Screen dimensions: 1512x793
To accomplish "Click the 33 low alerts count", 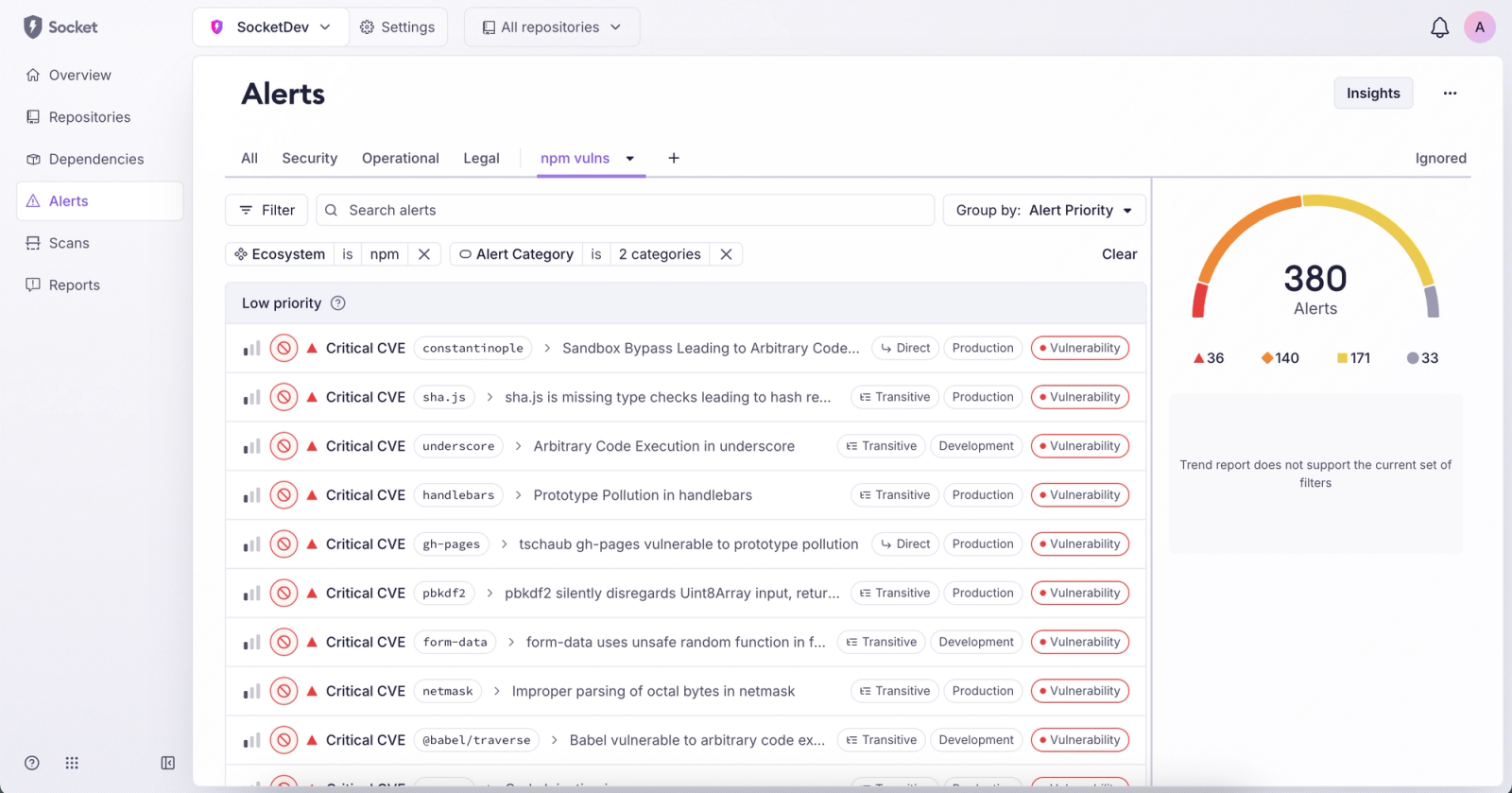I will (1422, 358).
